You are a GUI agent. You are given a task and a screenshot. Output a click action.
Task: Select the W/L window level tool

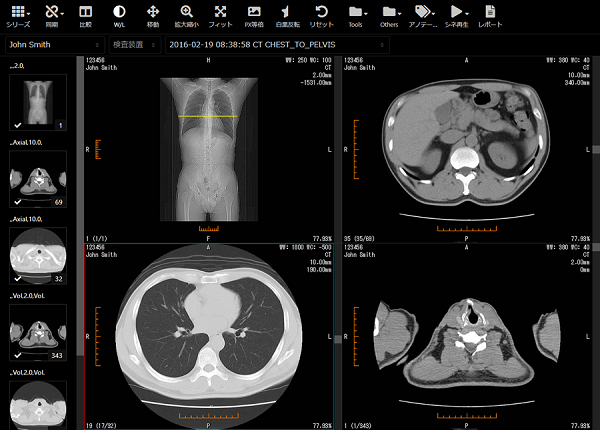click(119, 16)
